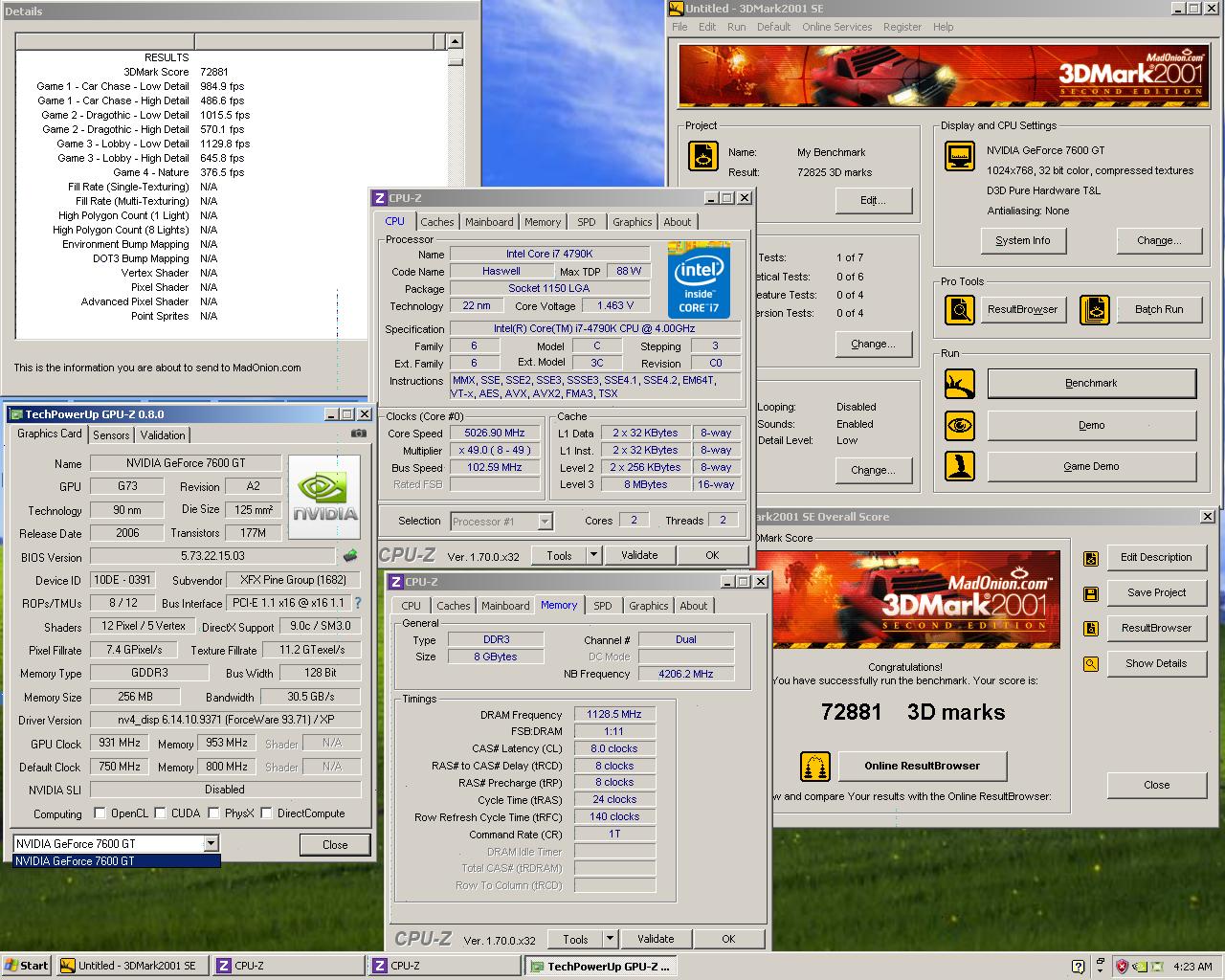Screen dimensions: 1225x980
Task: Click the system clock showing 4:23 AM
Action: point(1192,967)
